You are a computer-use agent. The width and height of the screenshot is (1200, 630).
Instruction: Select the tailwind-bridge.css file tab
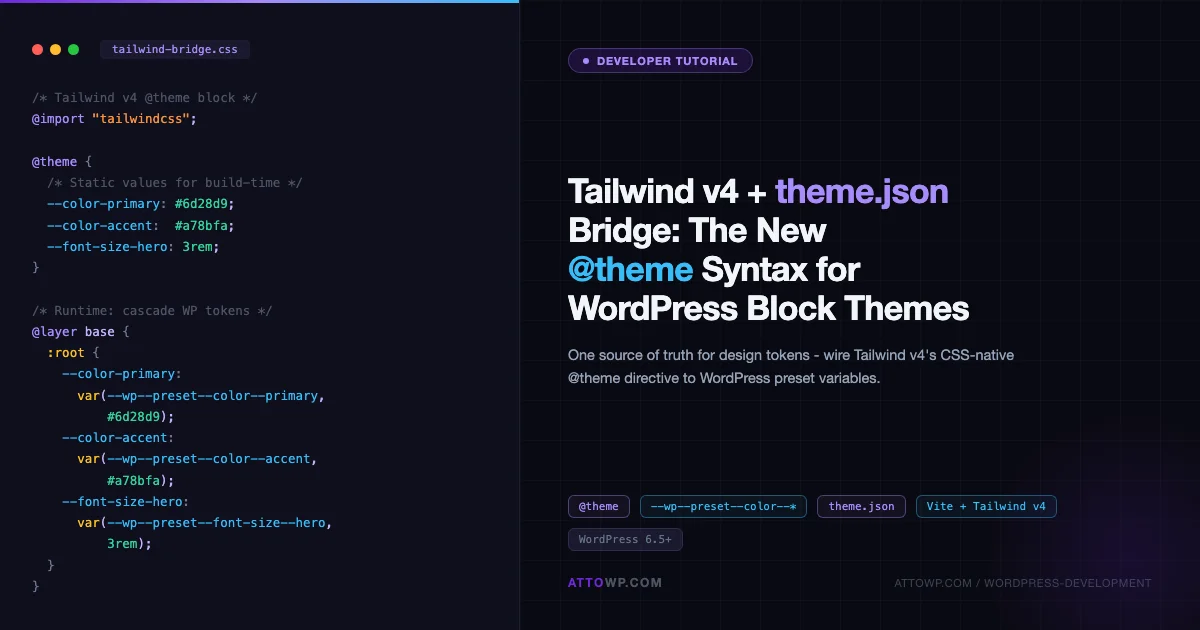tap(175, 49)
